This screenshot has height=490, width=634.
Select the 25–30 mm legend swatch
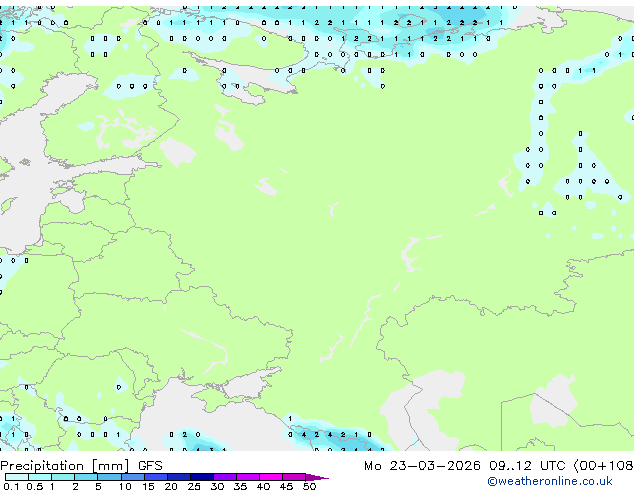click(x=202, y=477)
